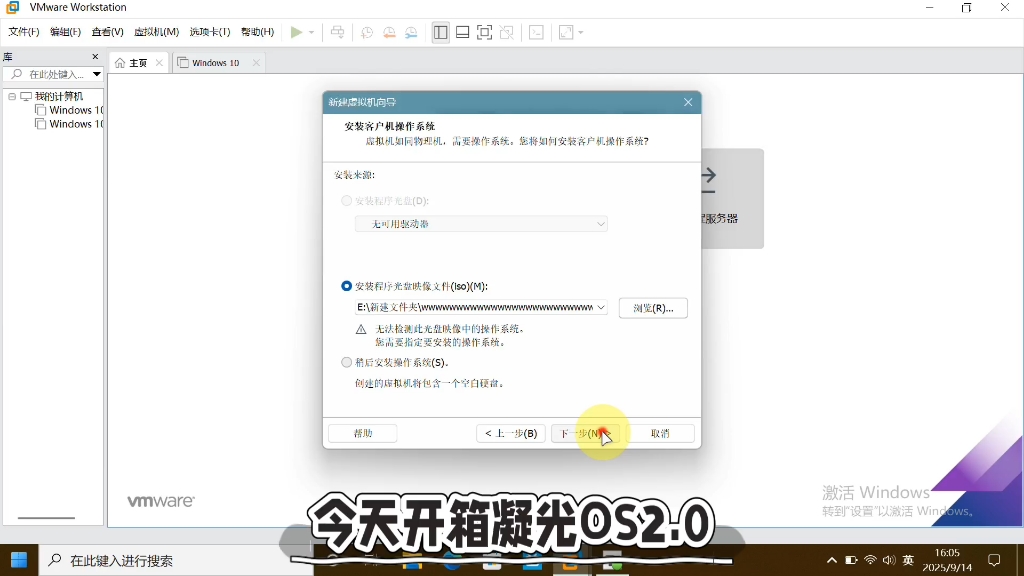1024x576 pixels.
Task: Select the 安装程序光盘(D) radio option
Action: 347,200
